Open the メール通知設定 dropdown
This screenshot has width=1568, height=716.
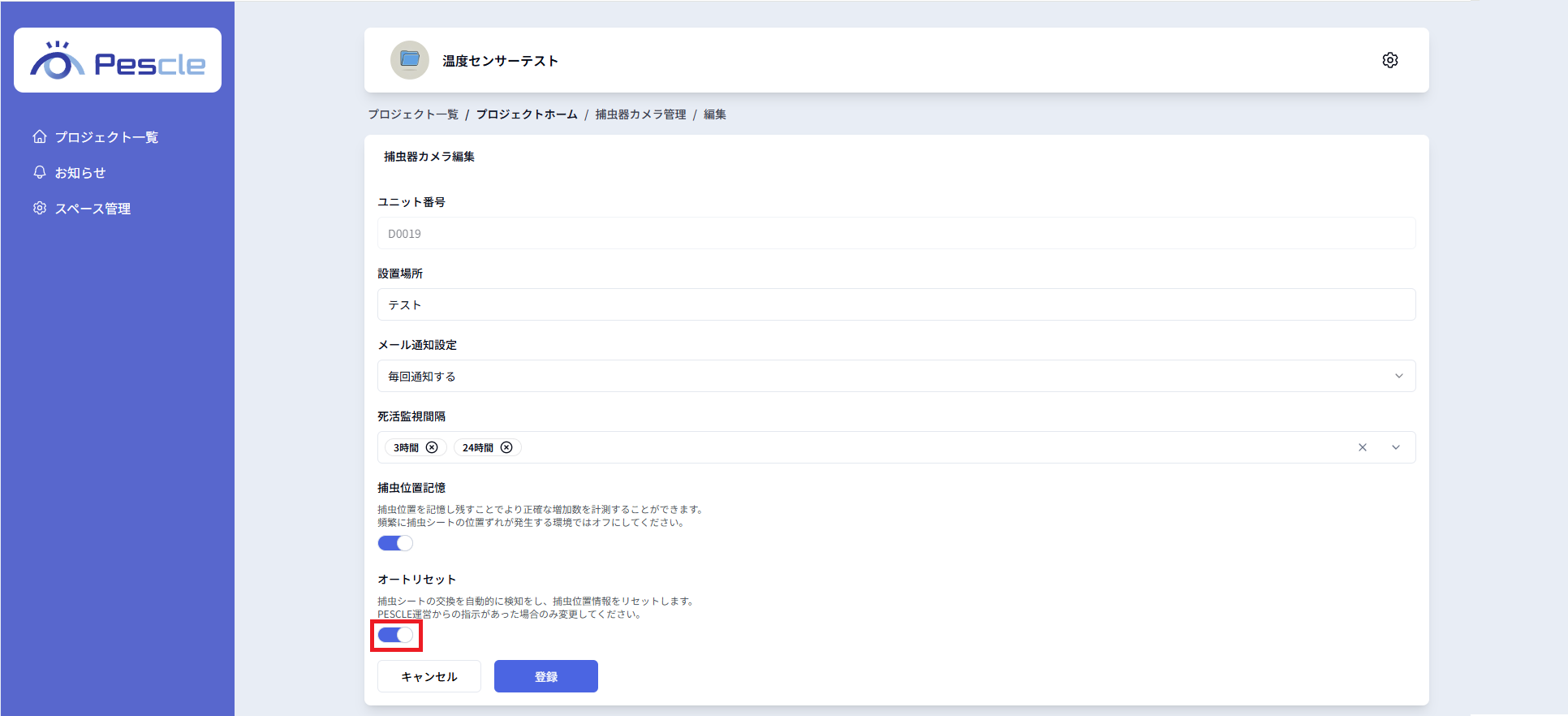896,376
